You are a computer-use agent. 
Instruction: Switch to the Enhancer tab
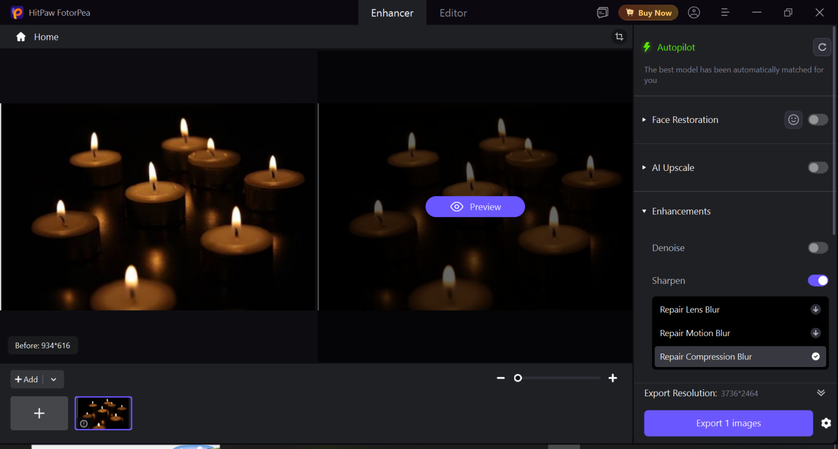pos(392,13)
